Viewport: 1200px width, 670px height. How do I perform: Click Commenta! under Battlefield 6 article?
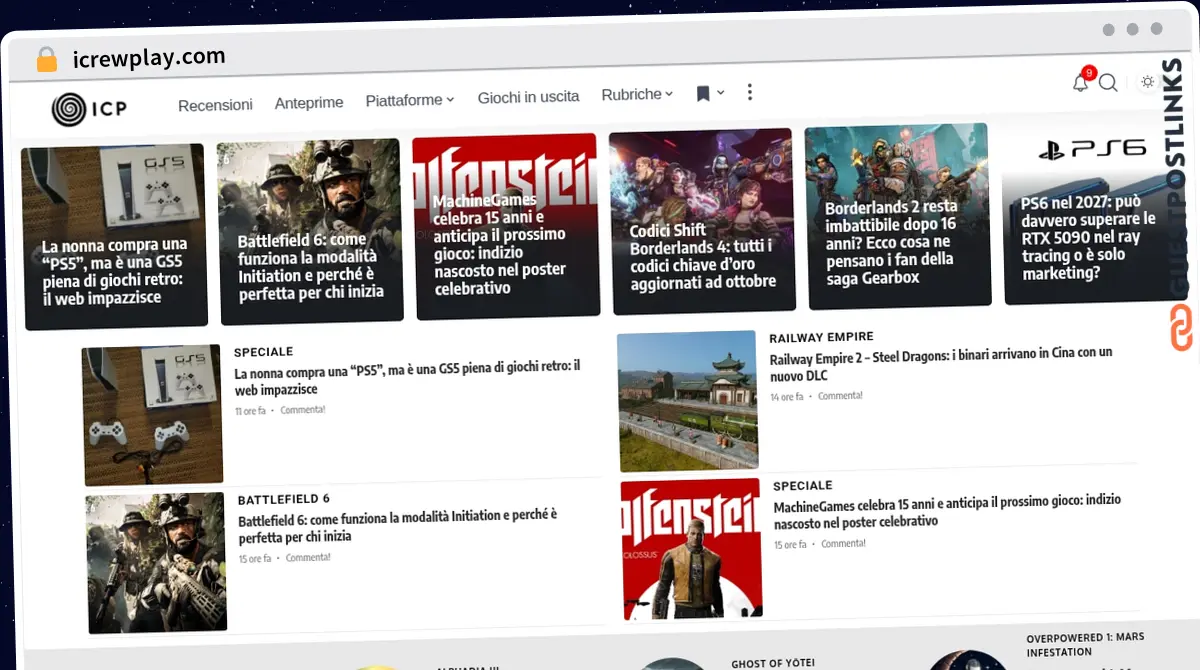pyautogui.click(x=307, y=557)
